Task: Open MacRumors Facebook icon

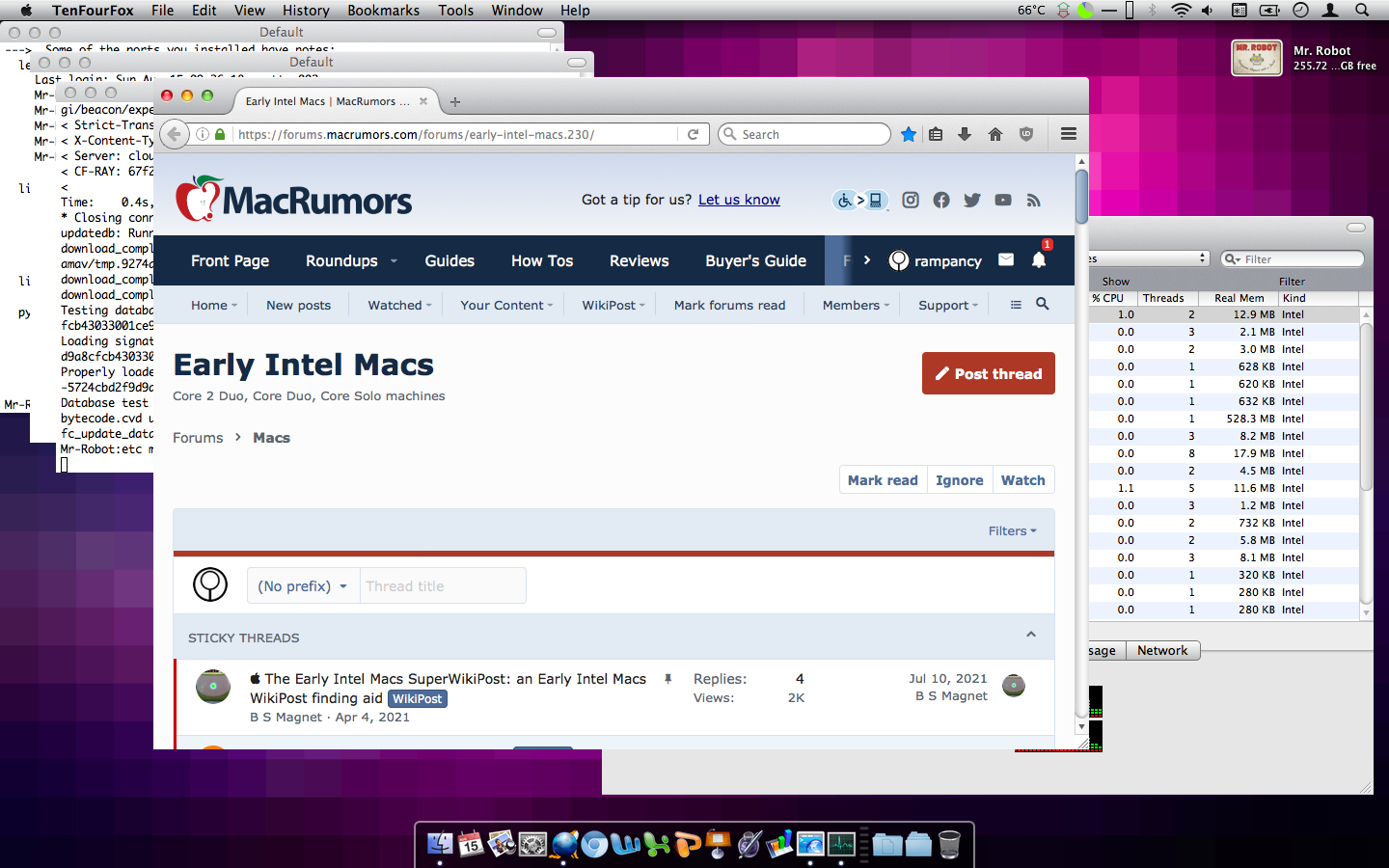Action: pos(941,200)
